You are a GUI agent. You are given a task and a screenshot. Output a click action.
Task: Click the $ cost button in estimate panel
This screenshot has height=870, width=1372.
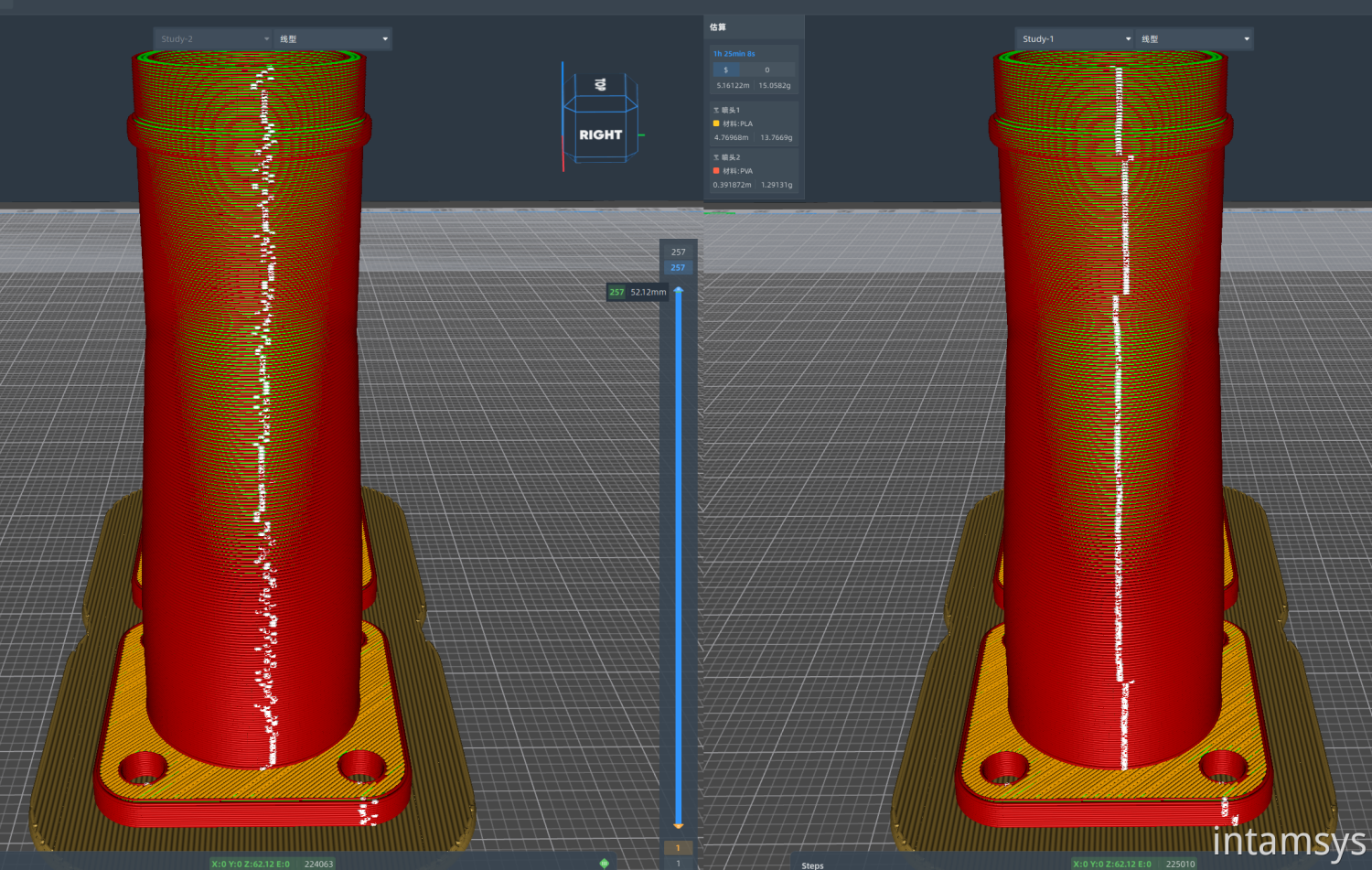[726, 70]
